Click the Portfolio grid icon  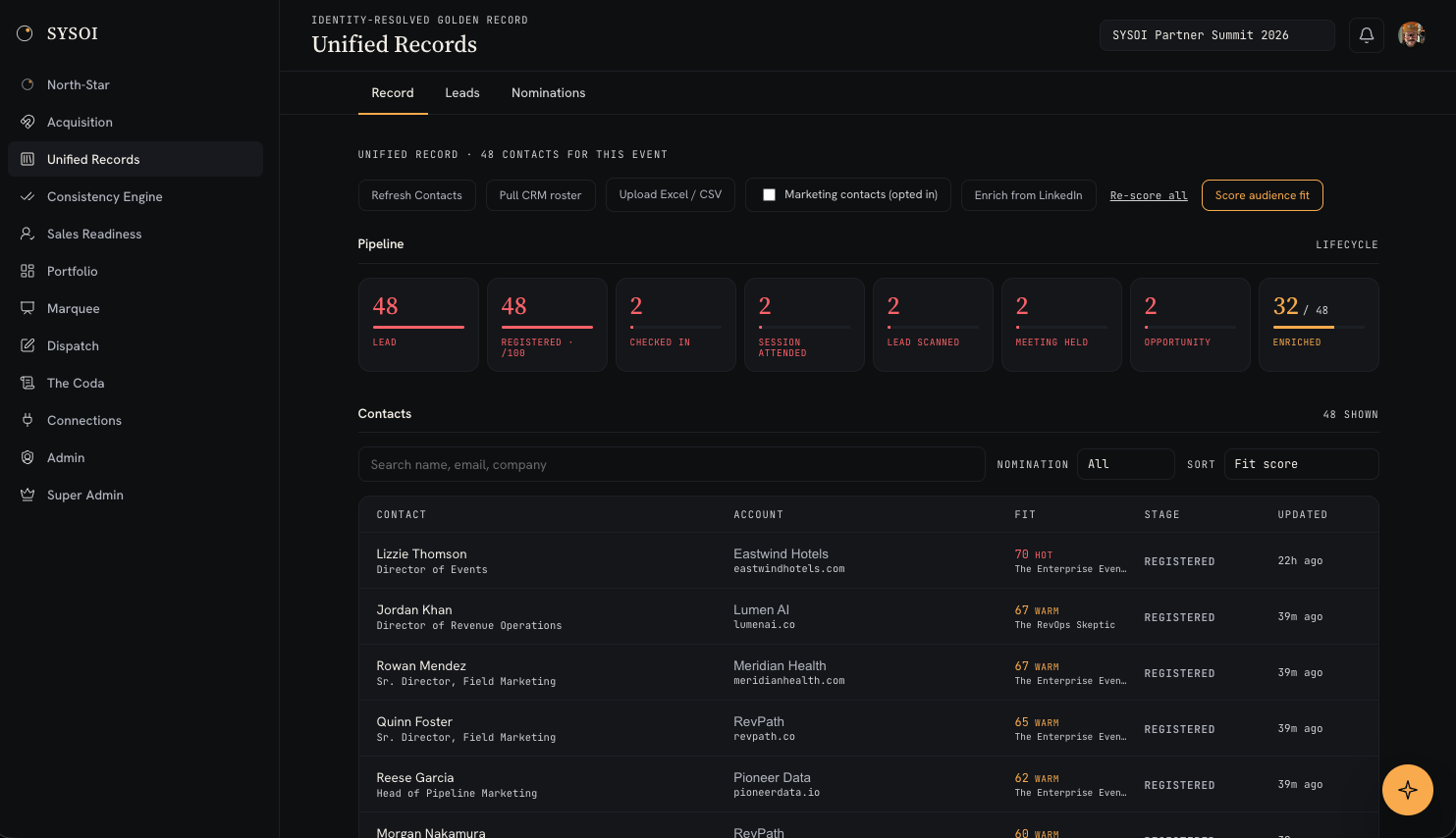click(x=27, y=271)
